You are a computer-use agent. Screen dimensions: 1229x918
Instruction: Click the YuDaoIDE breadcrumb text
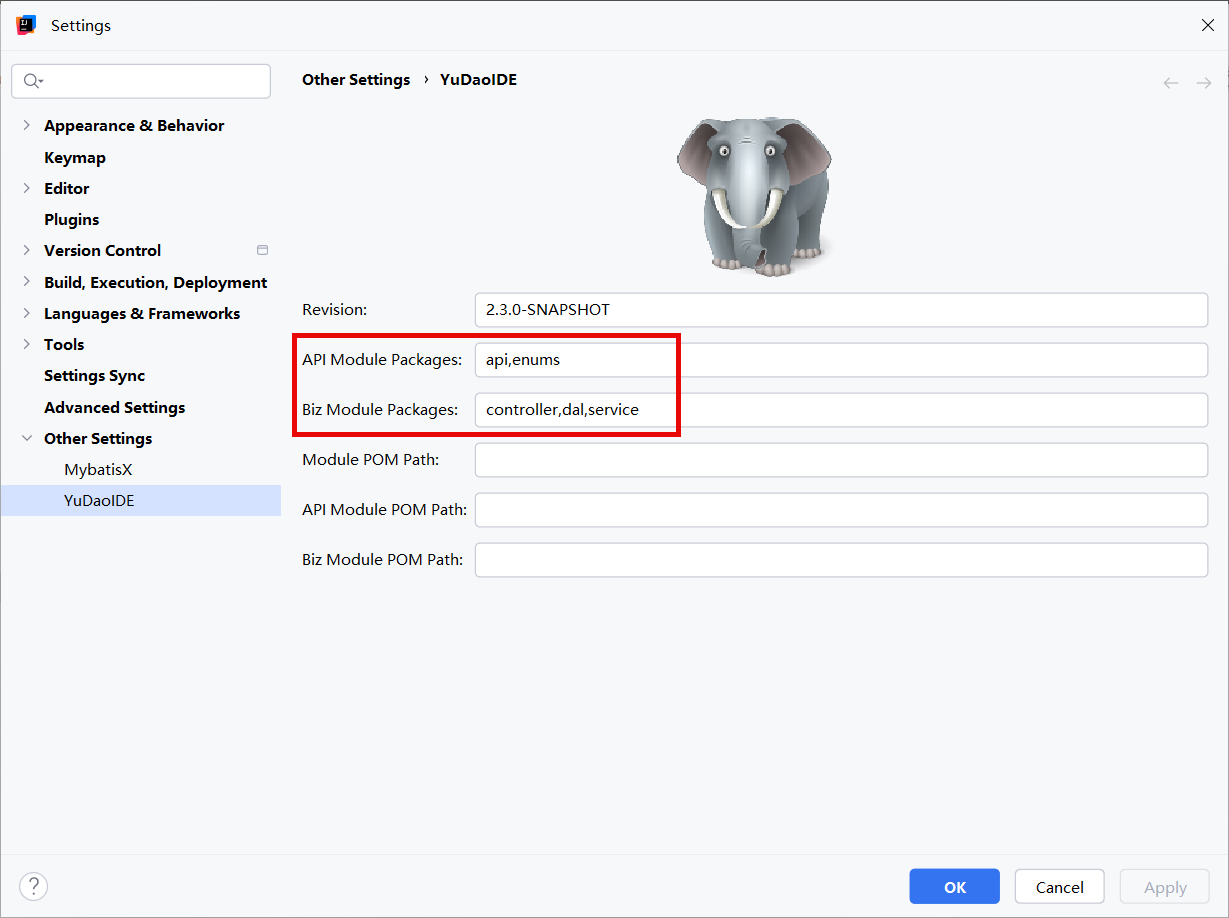pos(479,80)
